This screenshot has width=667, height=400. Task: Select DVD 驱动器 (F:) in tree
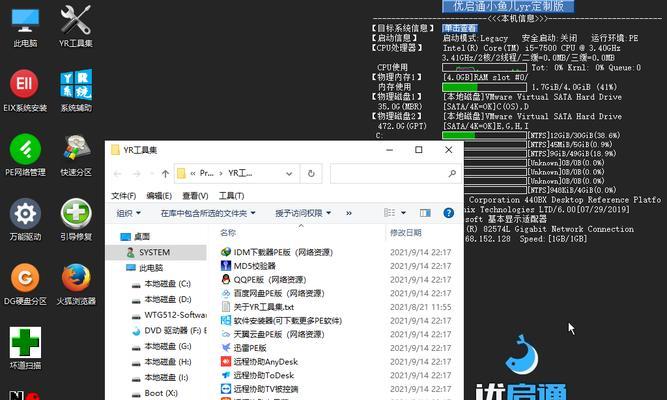175,331
